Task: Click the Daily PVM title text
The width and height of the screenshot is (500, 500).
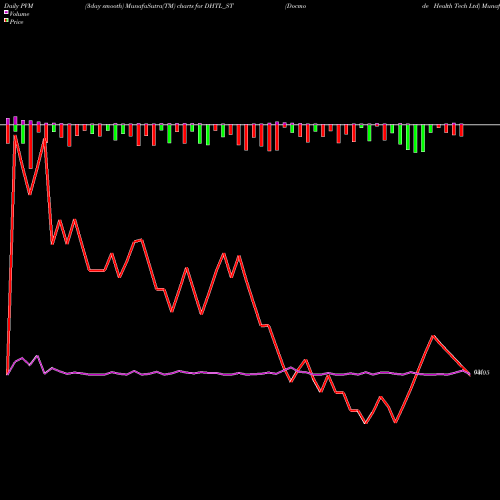Action: pos(19,6)
